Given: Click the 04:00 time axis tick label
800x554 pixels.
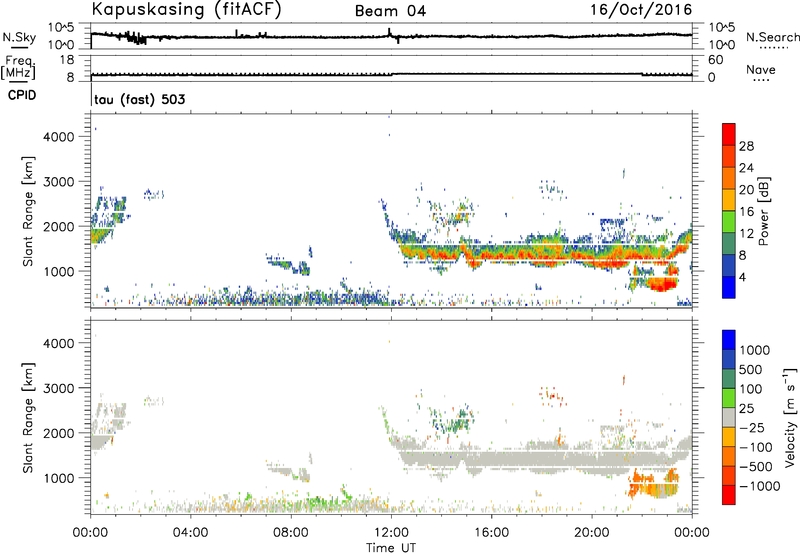Looking at the screenshot, I should [x=190, y=533].
